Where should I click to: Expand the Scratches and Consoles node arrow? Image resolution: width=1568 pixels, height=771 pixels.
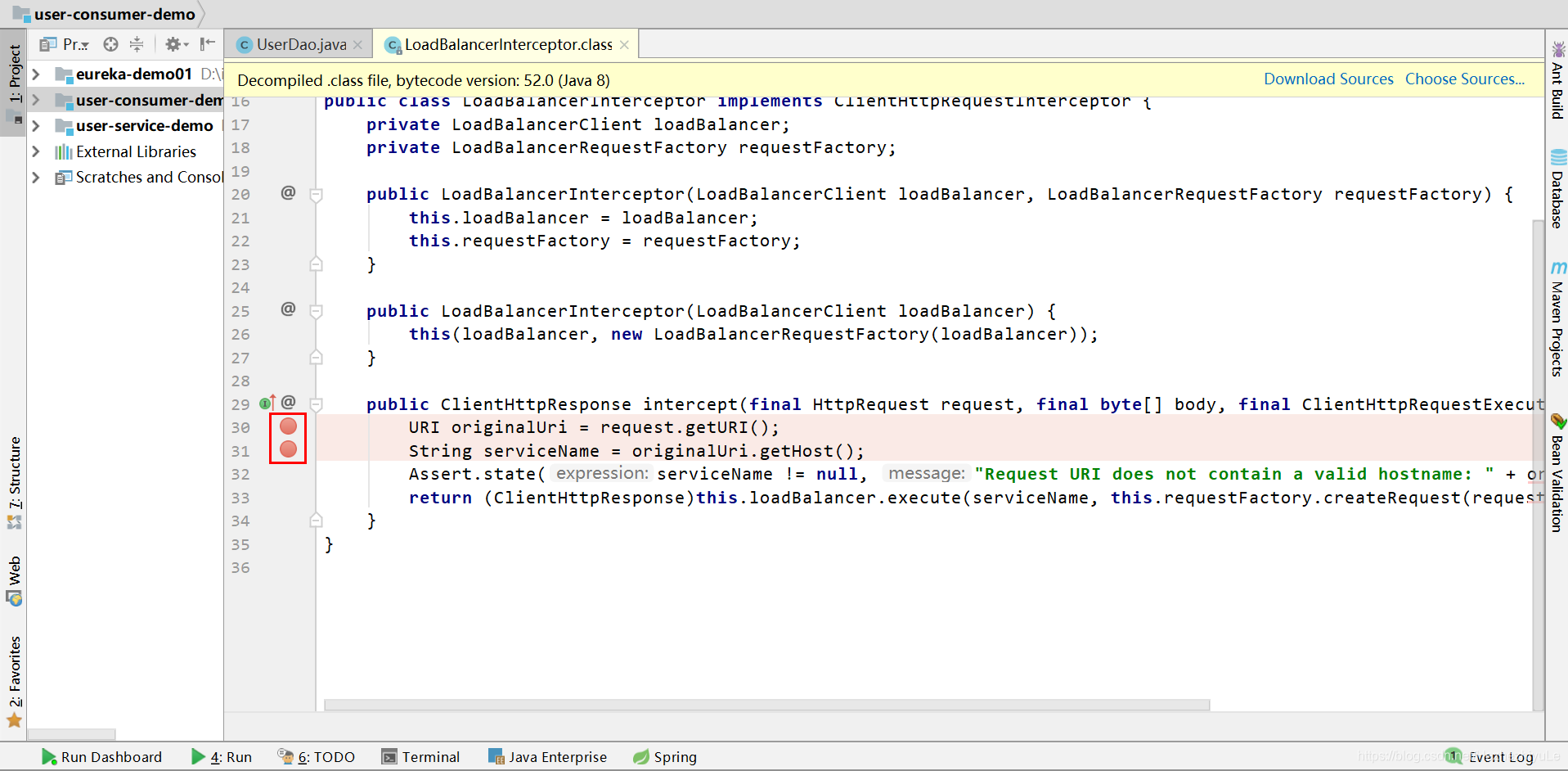click(36, 178)
